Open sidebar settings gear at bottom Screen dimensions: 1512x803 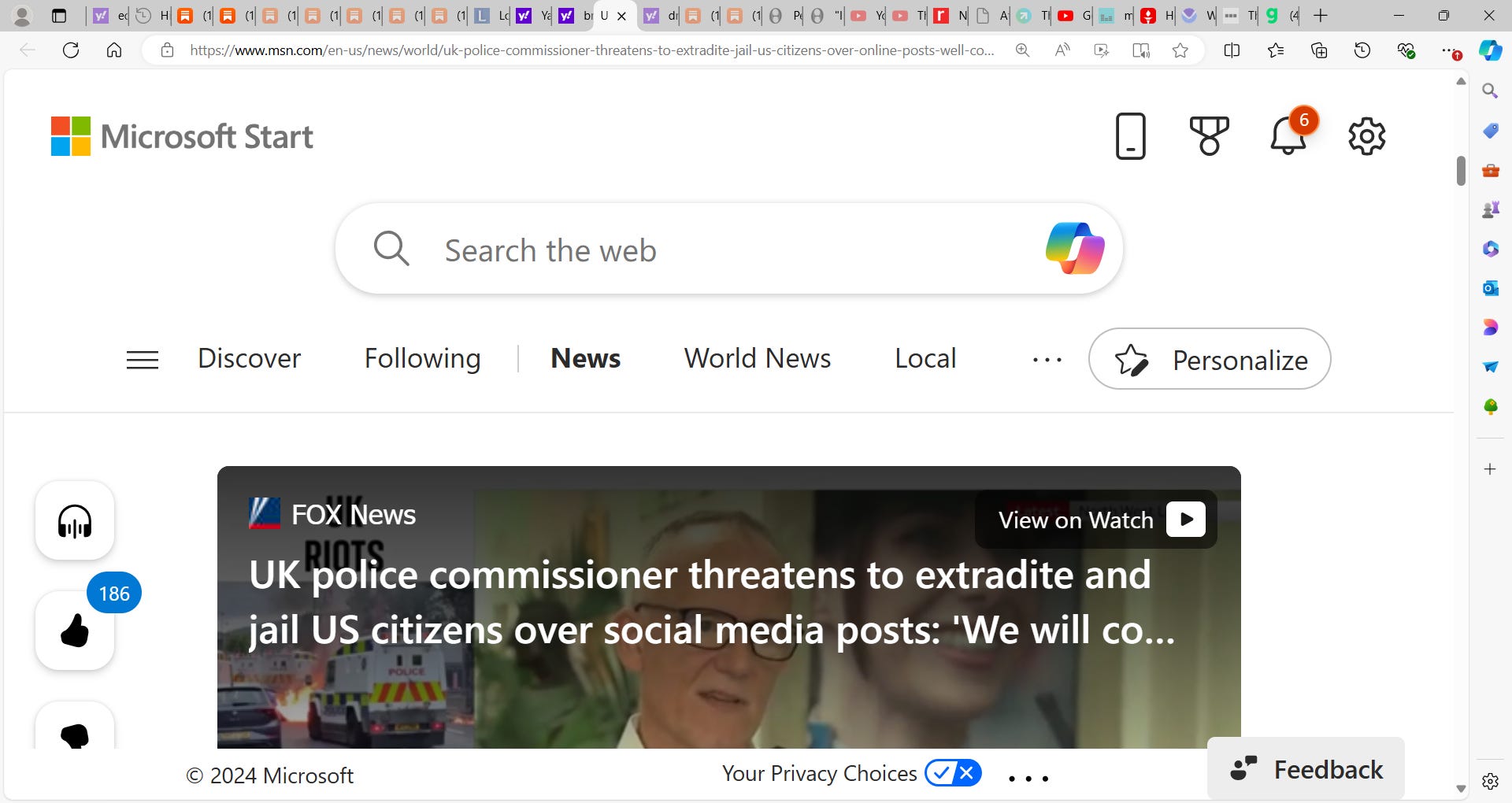[x=1490, y=781]
